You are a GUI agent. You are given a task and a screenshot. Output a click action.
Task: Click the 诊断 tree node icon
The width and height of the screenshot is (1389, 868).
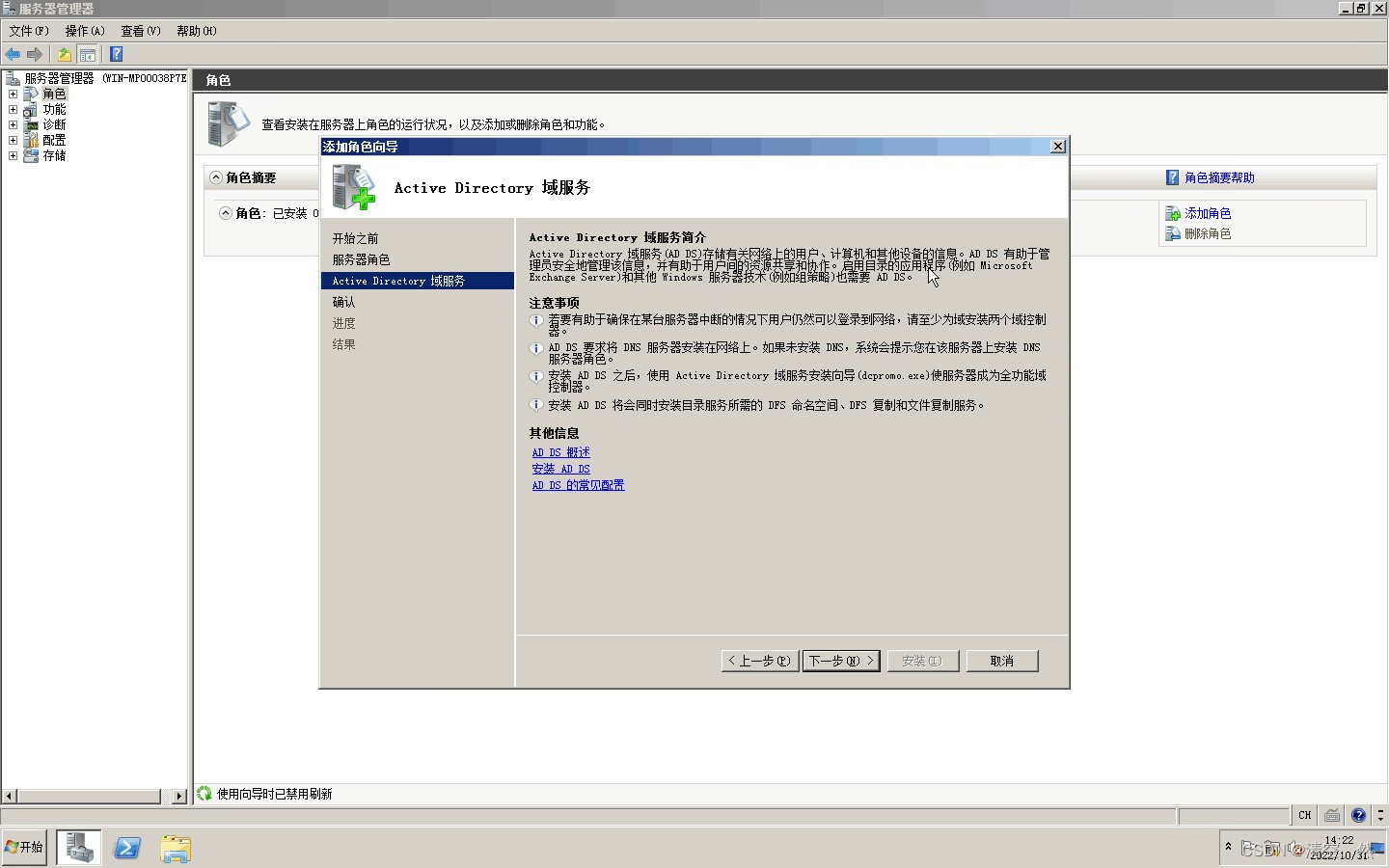[x=31, y=124]
